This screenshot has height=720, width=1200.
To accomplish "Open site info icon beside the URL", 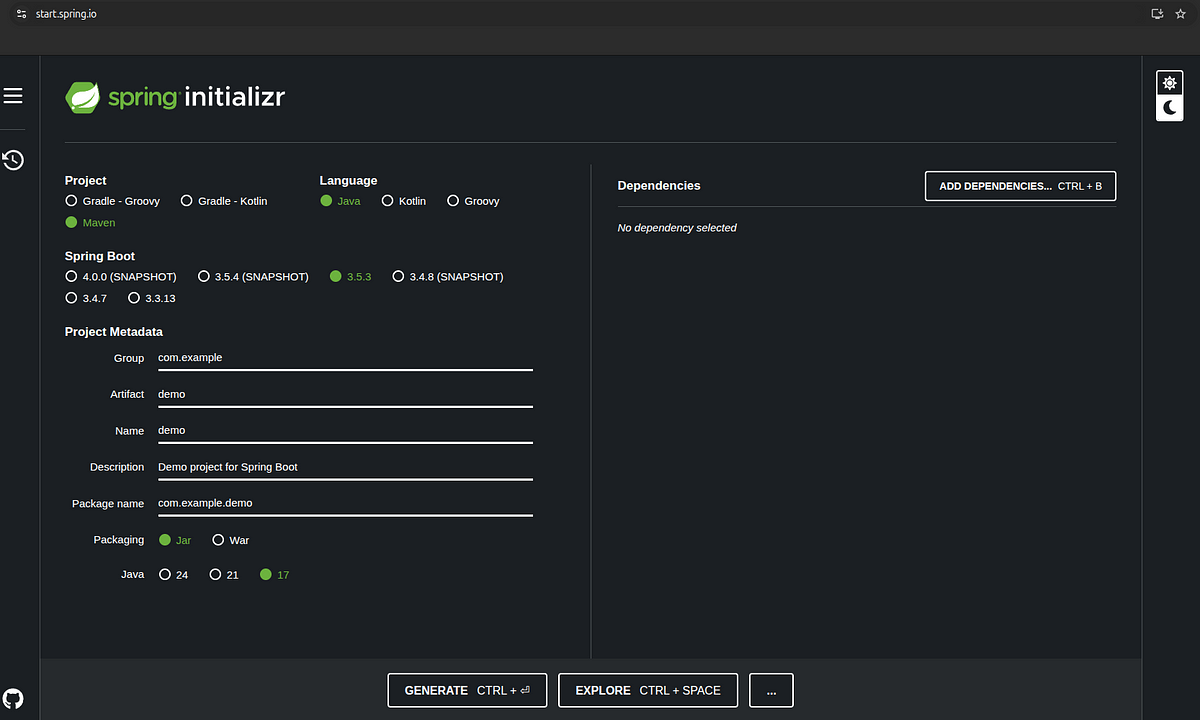I will 21,14.
